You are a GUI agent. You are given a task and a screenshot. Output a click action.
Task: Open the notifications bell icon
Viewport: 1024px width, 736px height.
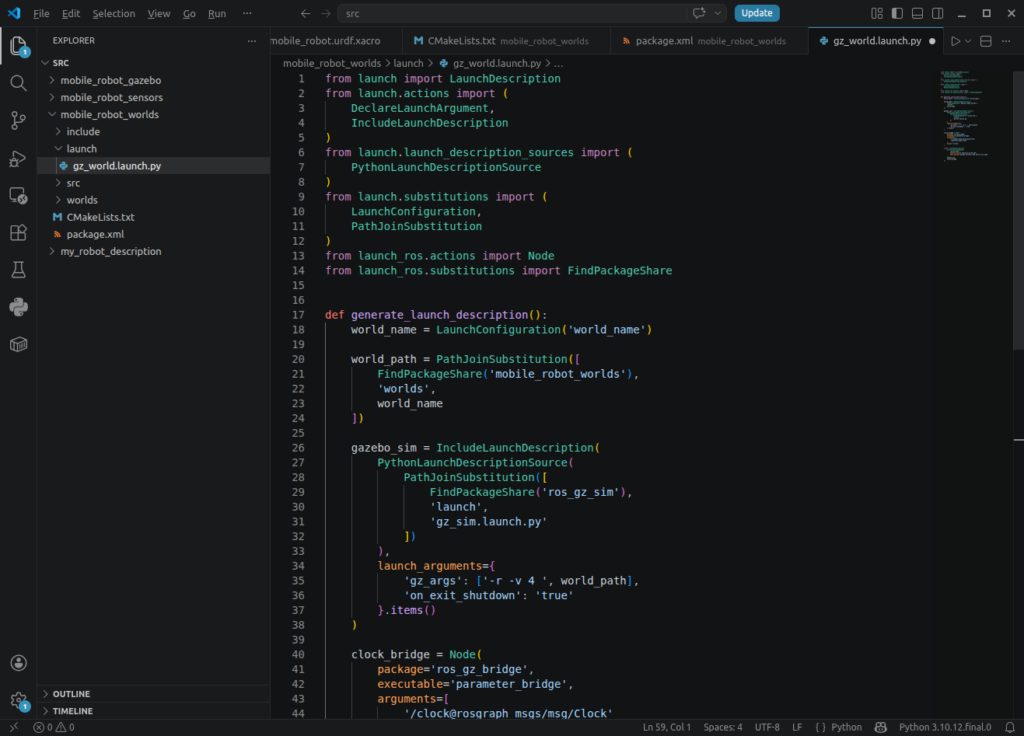[x=1010, y=727]
